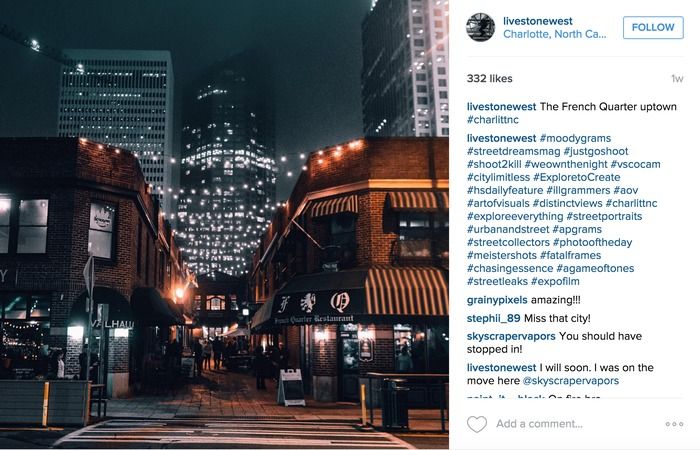Screen dimensions: 700x450
Task: Open livestonewest's profile avatar
Action: 480,27
